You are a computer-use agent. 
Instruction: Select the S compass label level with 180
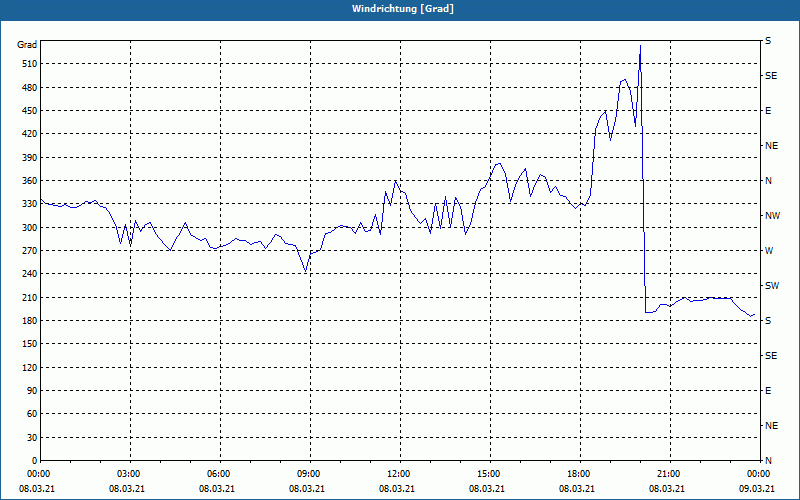click(x=768, y=321)
